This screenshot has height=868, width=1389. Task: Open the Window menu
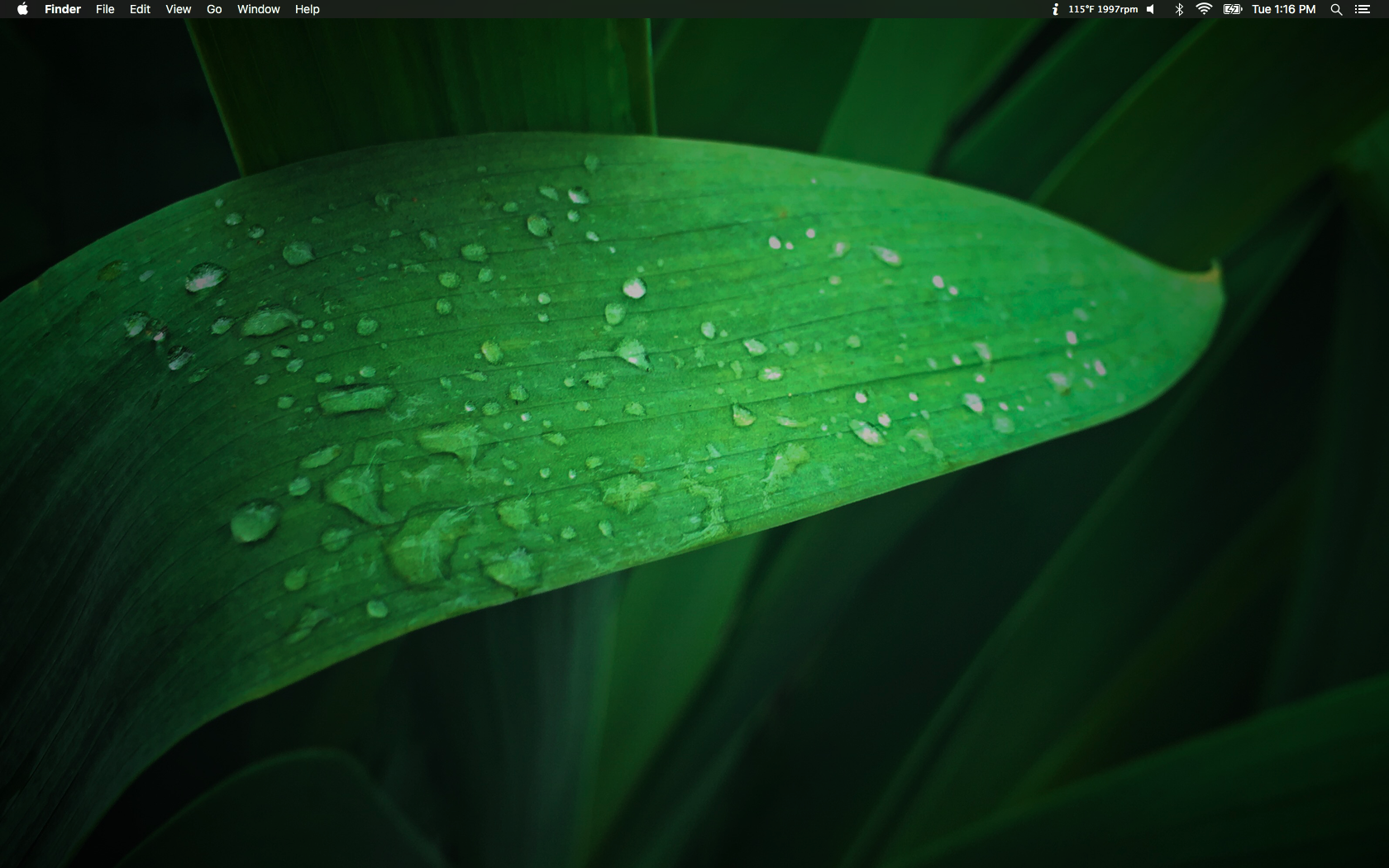258,9
